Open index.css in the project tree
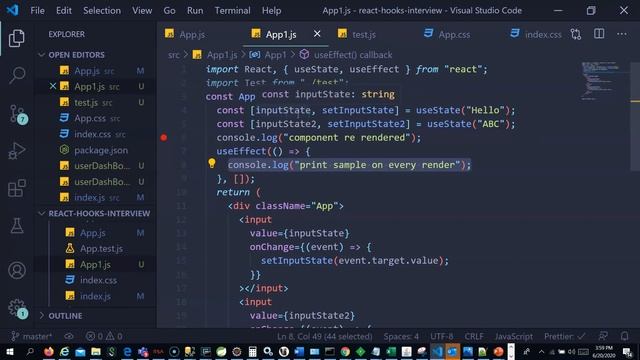 (96, 280)
